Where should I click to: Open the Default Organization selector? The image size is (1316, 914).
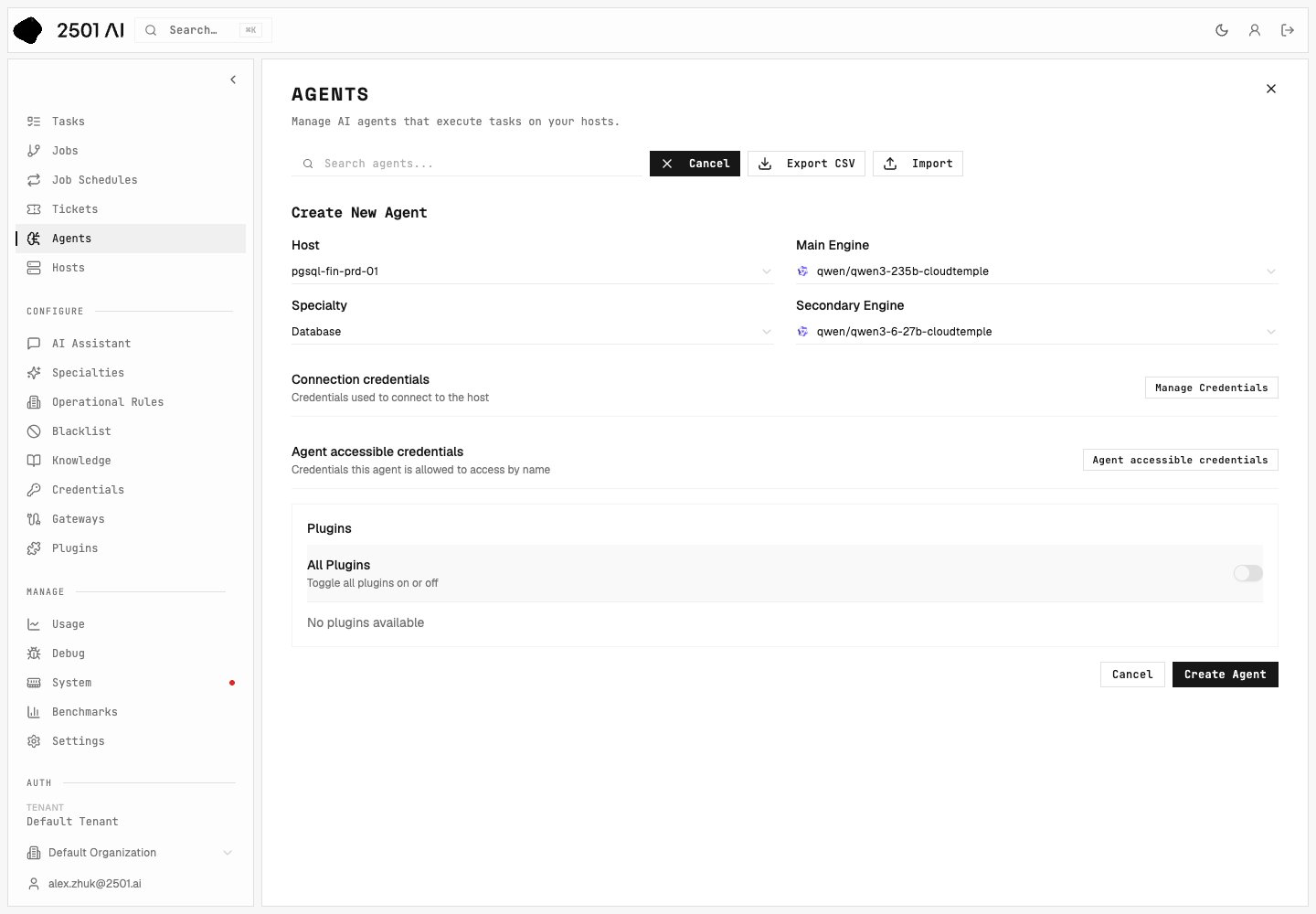point(131,853)
